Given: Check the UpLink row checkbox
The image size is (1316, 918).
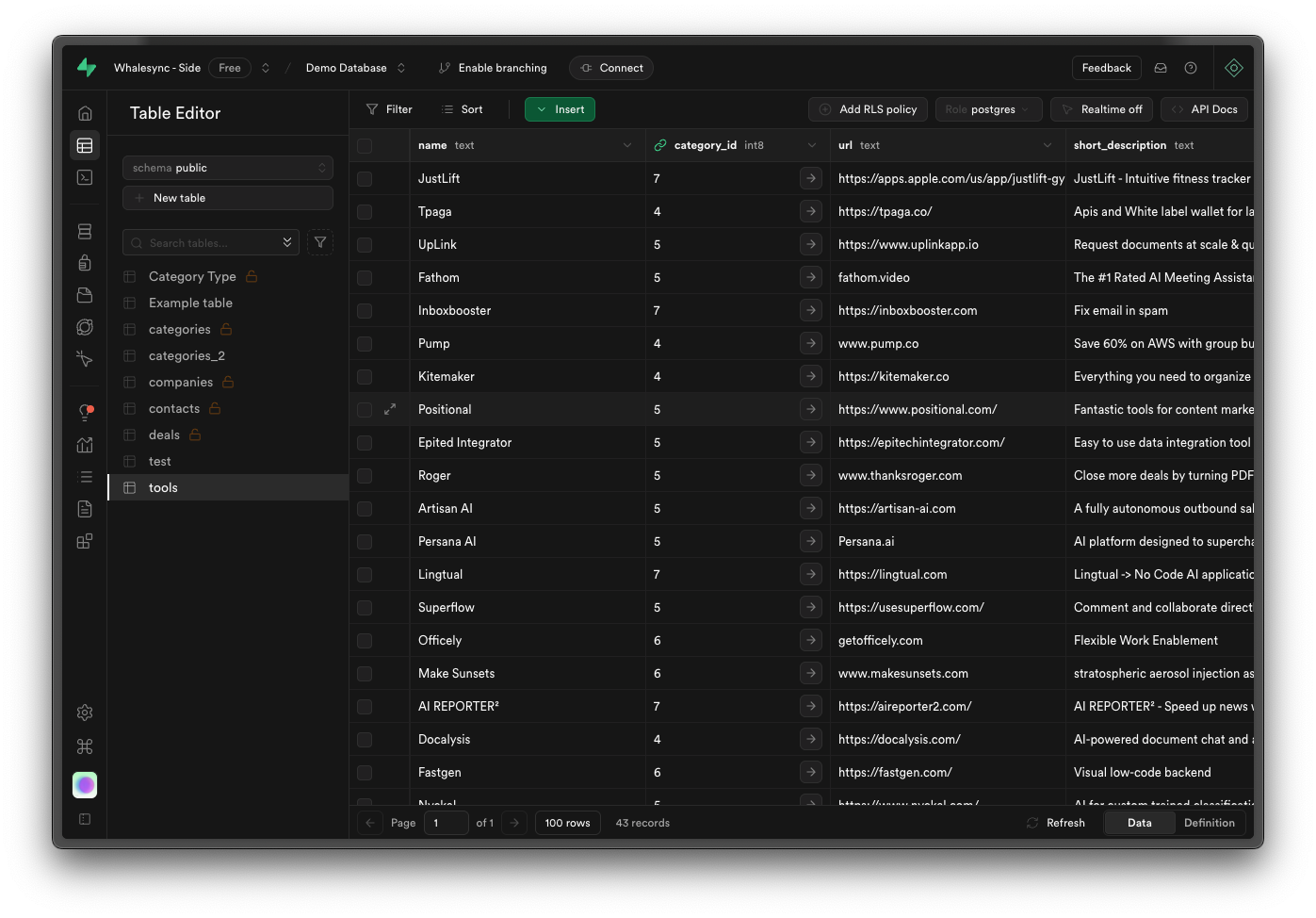Looking at the screenshot, I should (x=365, y=244).
